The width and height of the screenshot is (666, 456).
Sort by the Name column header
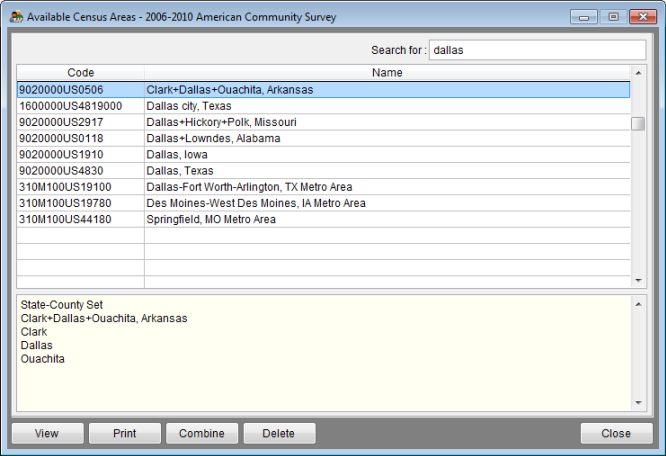point(387,73)
